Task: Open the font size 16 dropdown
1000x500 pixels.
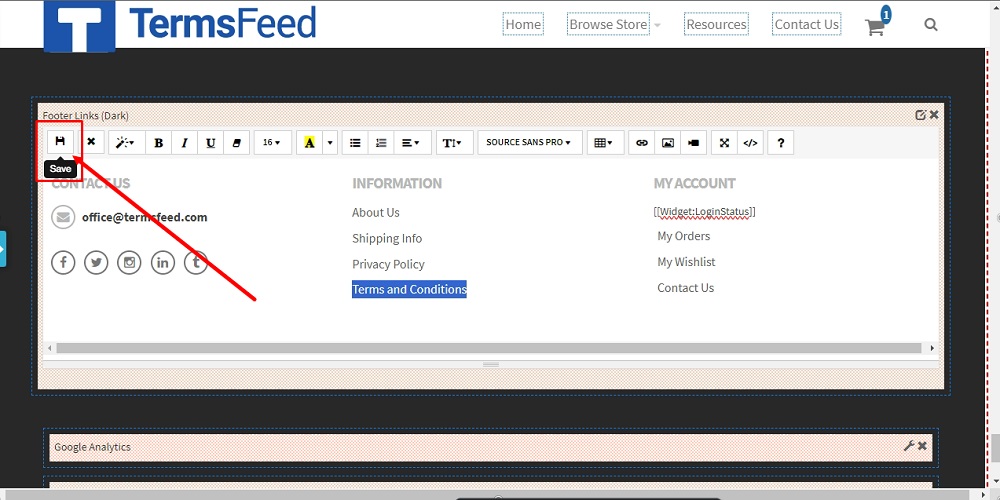Action: pyautogui.click(x=272, y=142)
